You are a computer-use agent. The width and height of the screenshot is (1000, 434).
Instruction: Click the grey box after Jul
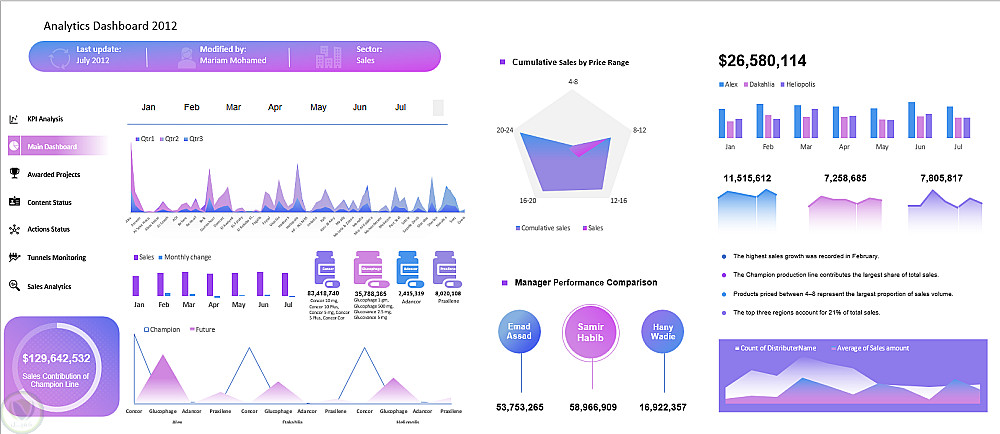pos(438,108)
